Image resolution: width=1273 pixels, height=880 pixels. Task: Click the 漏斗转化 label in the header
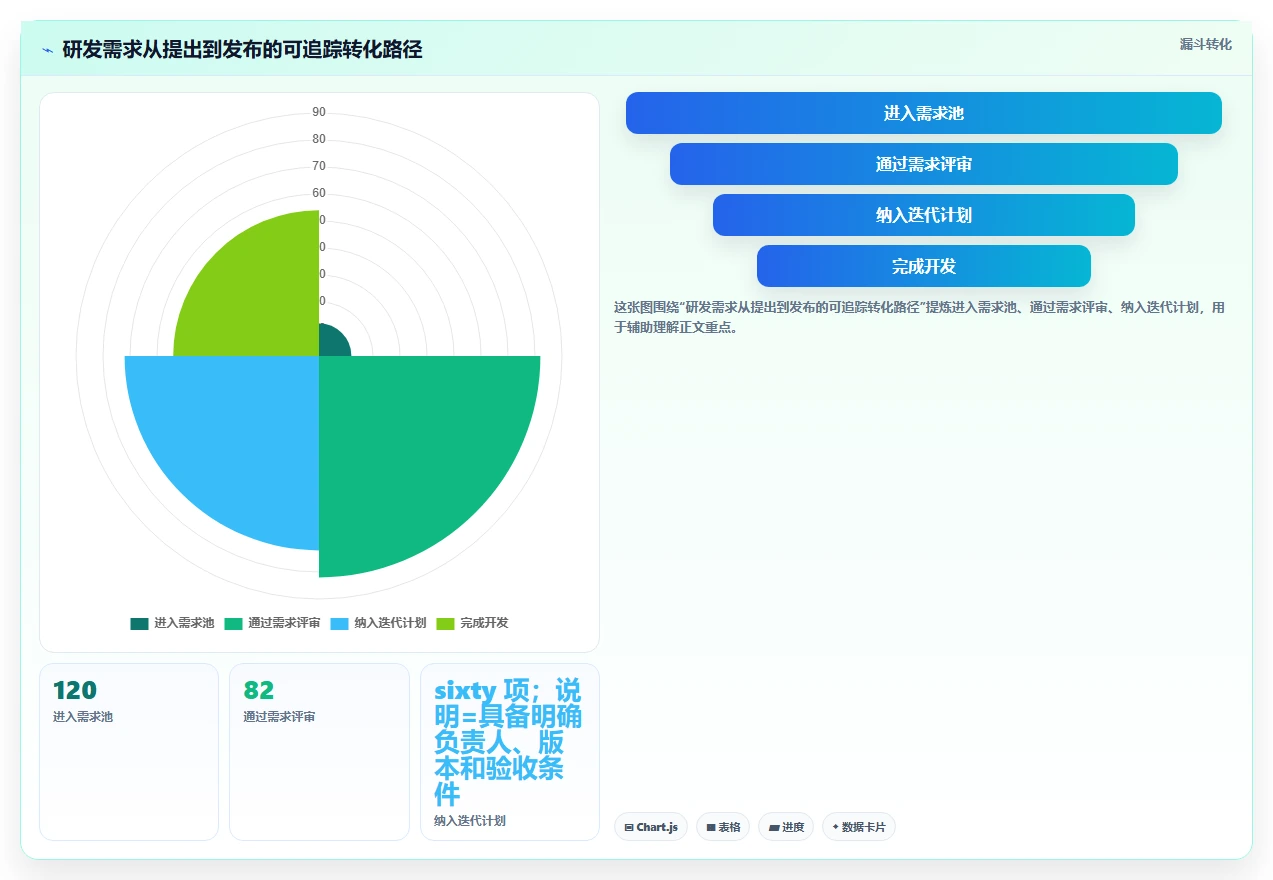1205,45
